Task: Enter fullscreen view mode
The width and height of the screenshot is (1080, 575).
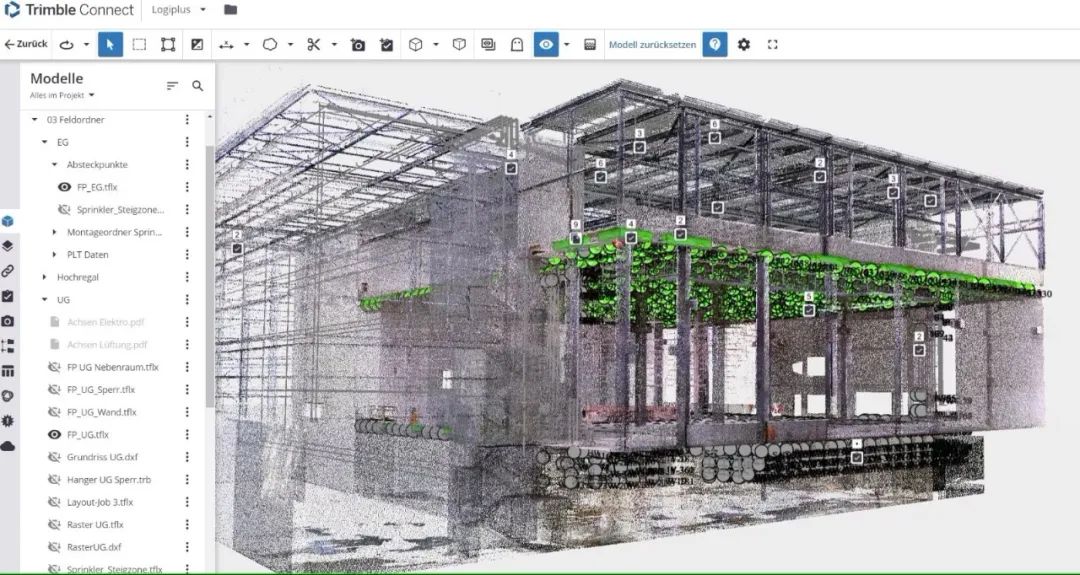Action: click(772, 44)
